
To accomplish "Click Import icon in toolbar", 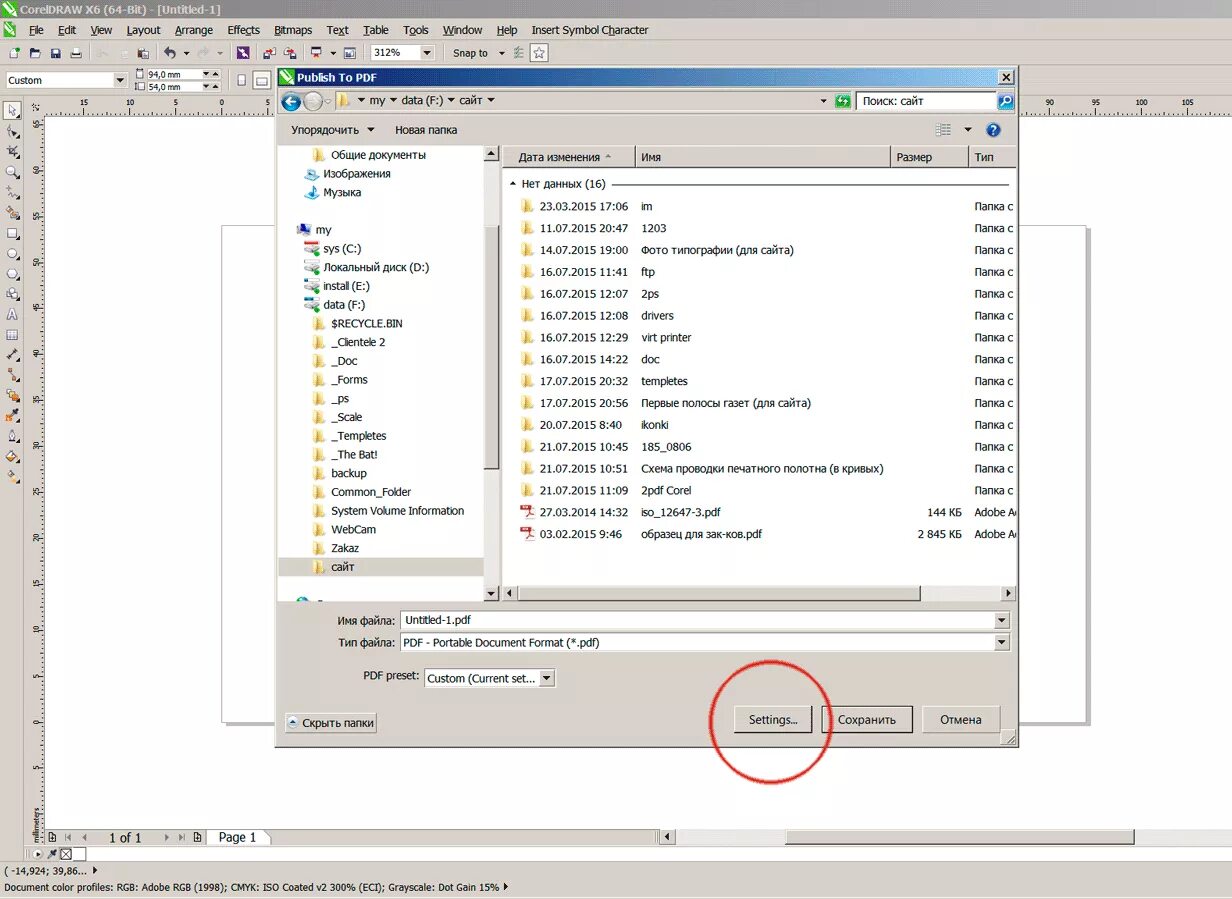I will pyautogui.click(x=269, y=53).
